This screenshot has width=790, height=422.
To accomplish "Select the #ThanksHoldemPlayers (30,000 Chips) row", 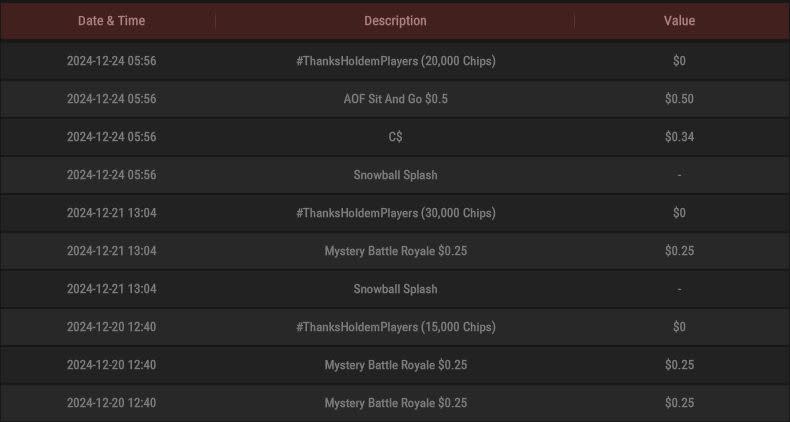I will [395, 213].
